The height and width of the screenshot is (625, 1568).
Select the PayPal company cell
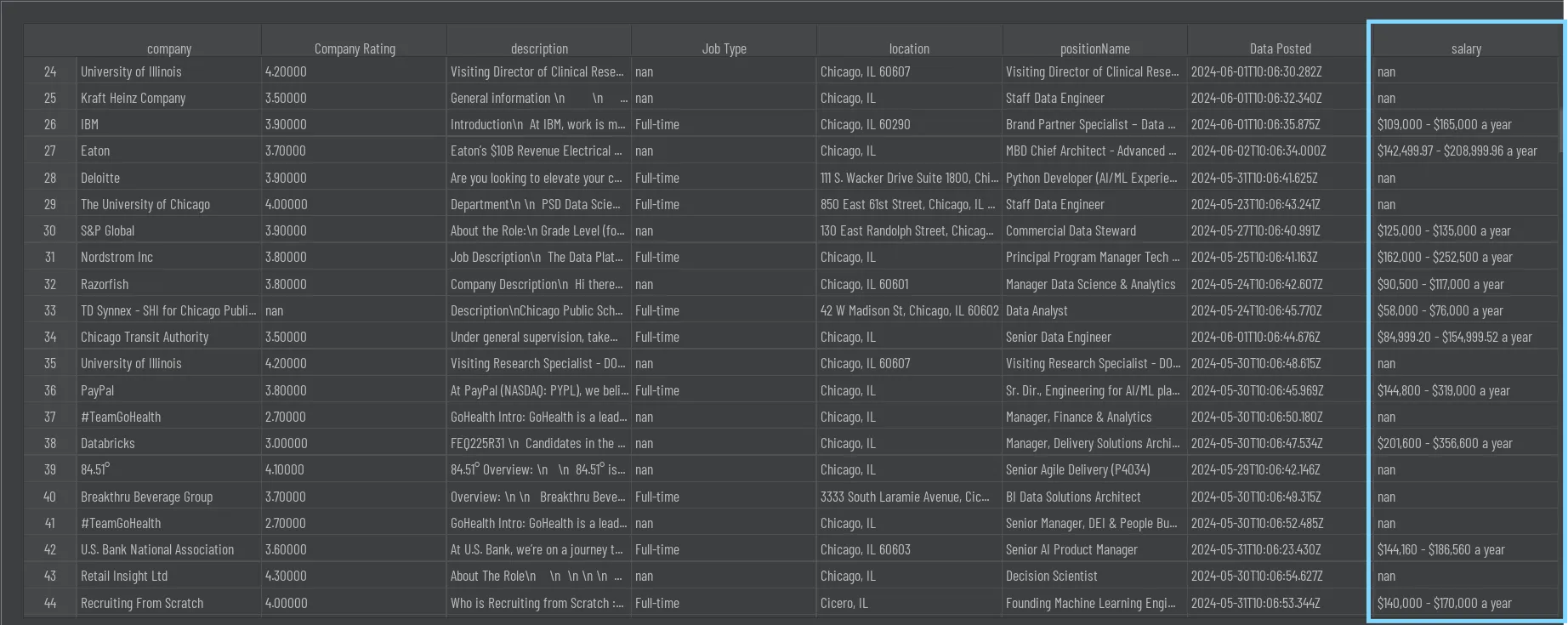[x=168, y=390]
